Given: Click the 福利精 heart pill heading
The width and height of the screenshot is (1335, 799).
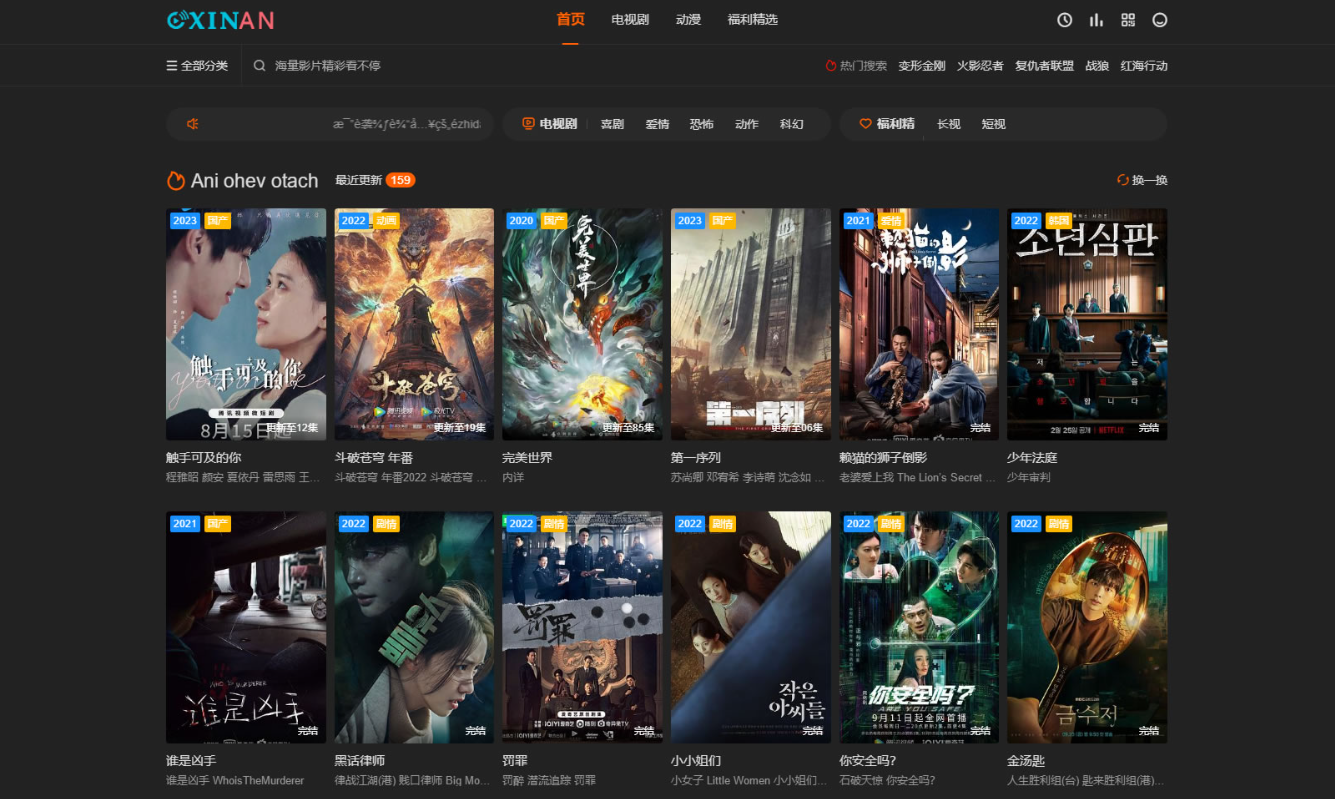Looking at the screenshot, I should click(887, 124).
